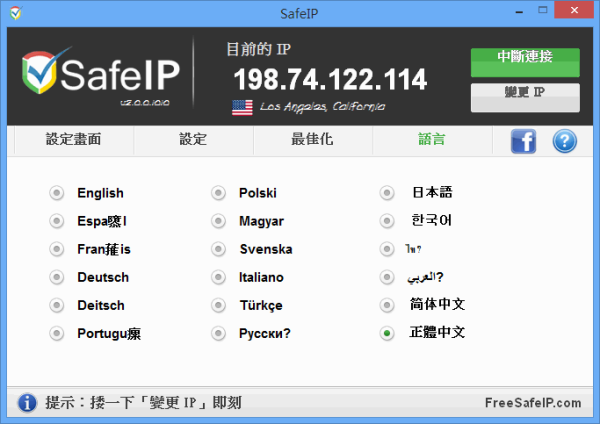
Task: Click the blue info icon in the hint bar
Action: (27, 403)
